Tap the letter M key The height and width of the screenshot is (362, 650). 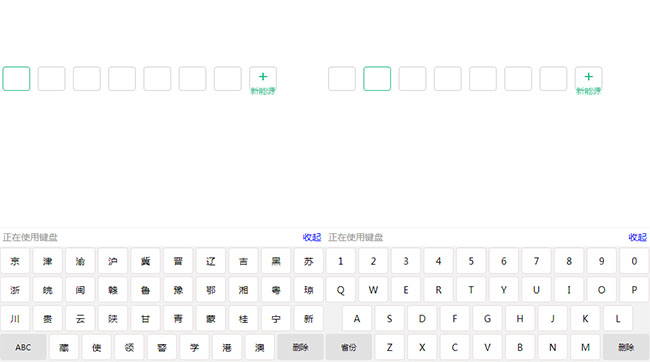585,347
